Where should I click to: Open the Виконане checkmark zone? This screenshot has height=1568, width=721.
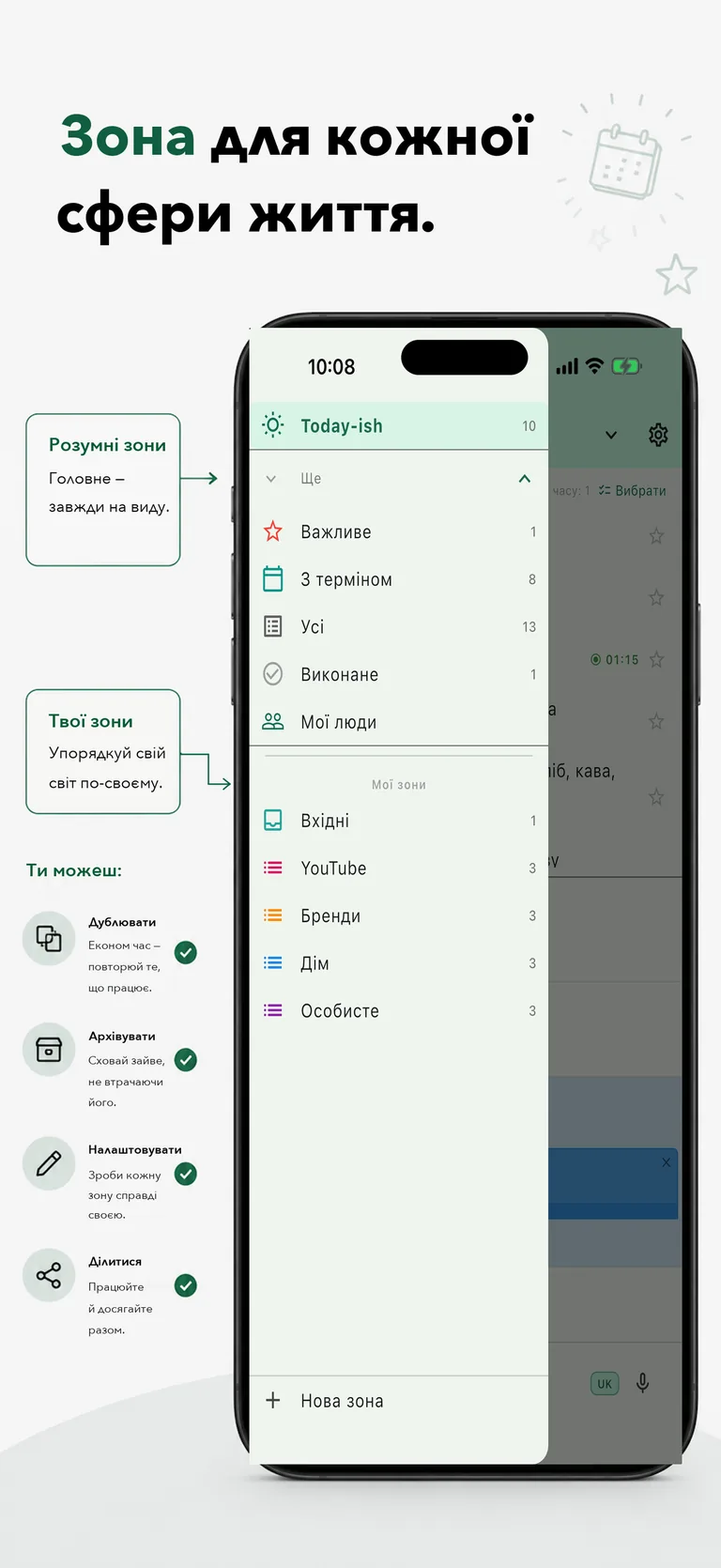coord(399,674)
